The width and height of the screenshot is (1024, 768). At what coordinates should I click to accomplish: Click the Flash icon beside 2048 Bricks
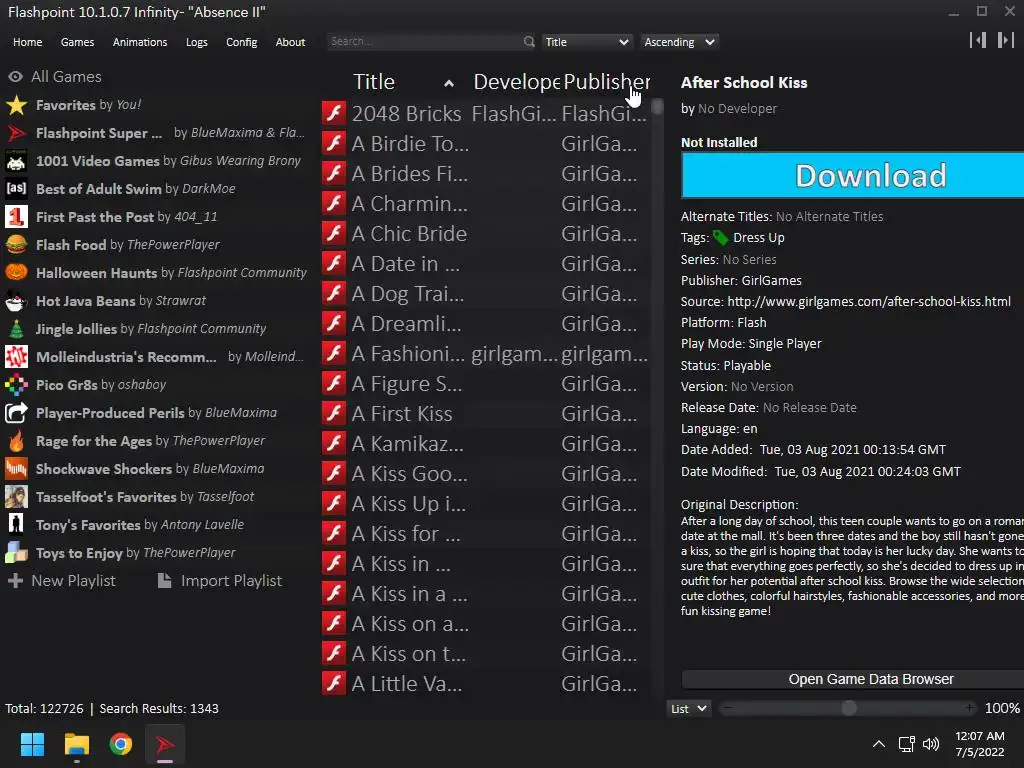[334, 113]
